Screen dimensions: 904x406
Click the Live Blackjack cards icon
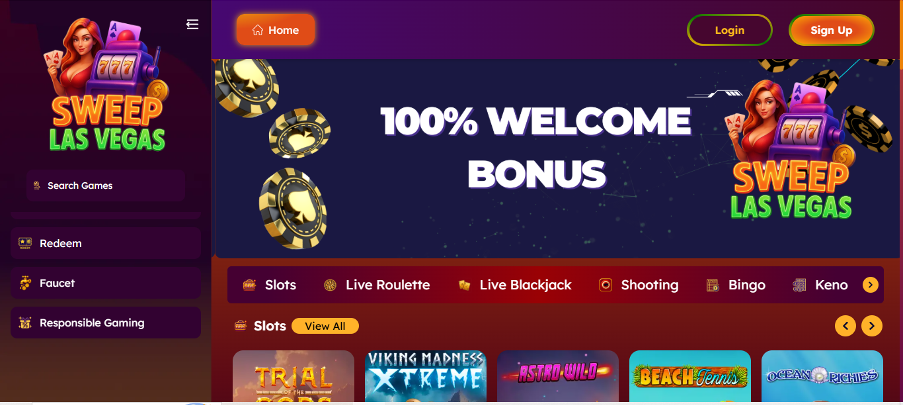click(x=464, y=285)
